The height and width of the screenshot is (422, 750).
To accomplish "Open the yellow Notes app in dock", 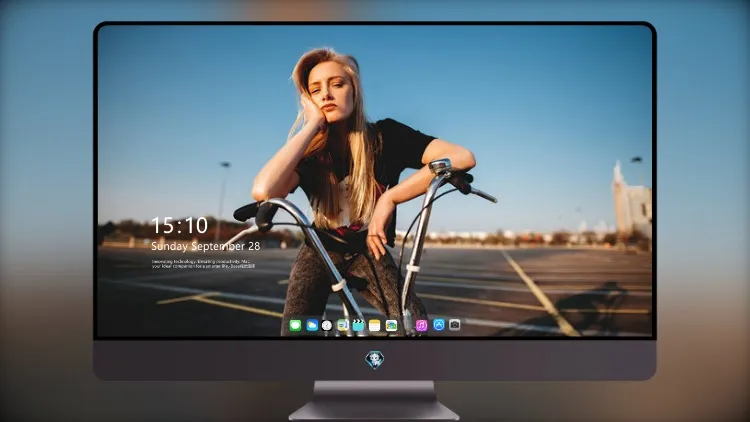I will tap(375, 325).
